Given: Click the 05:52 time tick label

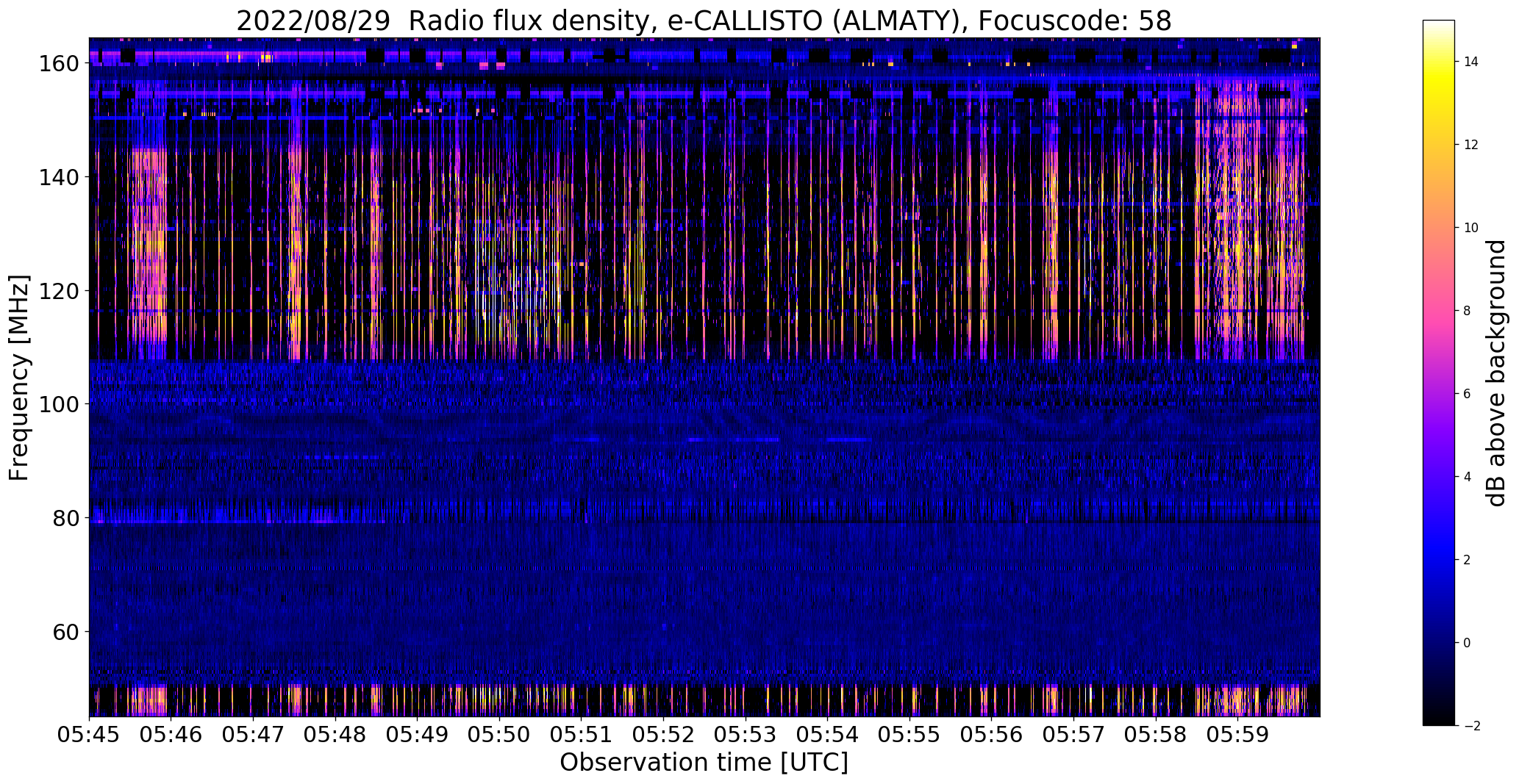Looking at the screenshot, I should [664, 734].
